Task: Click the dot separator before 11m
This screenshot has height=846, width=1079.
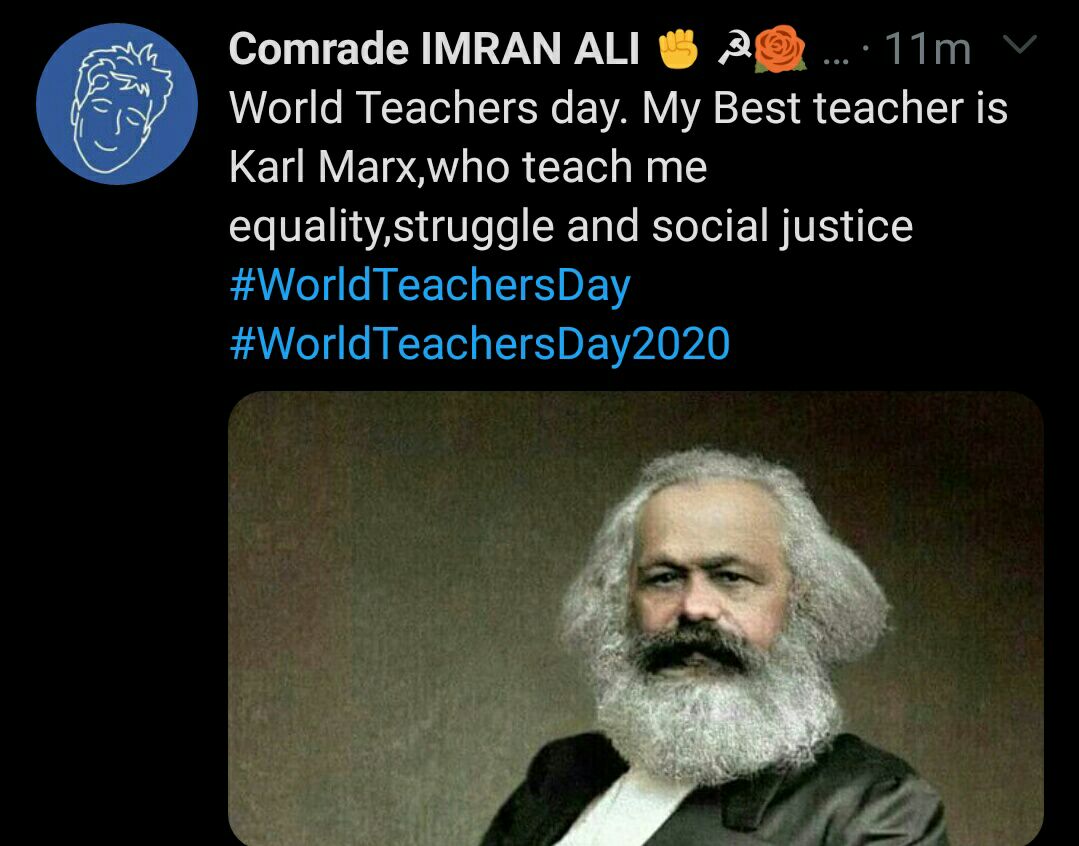Action: [866, 48]
